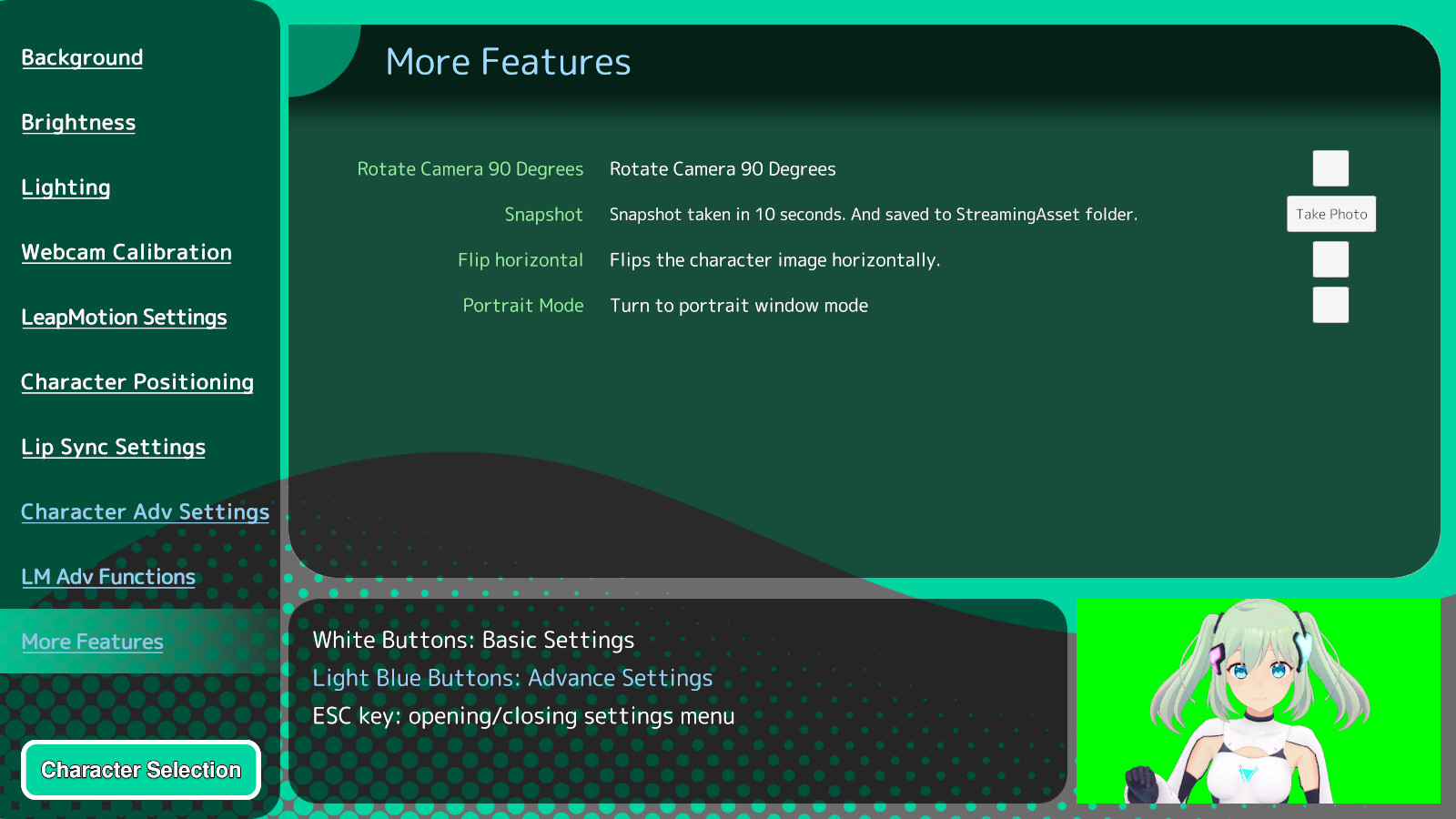Open the Brightness settings
The height and width of the screenshot is (819, 1456).
coord(78,122)
